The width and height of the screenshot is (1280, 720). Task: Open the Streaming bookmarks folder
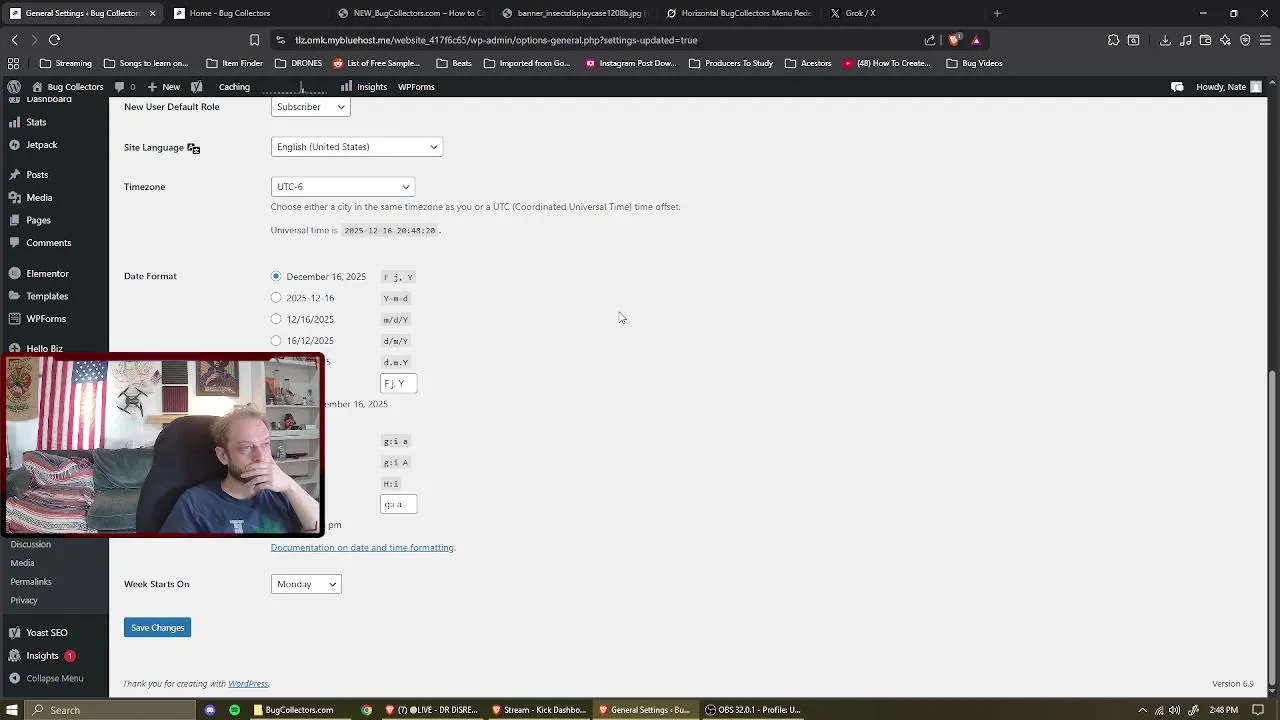[65, 63]
